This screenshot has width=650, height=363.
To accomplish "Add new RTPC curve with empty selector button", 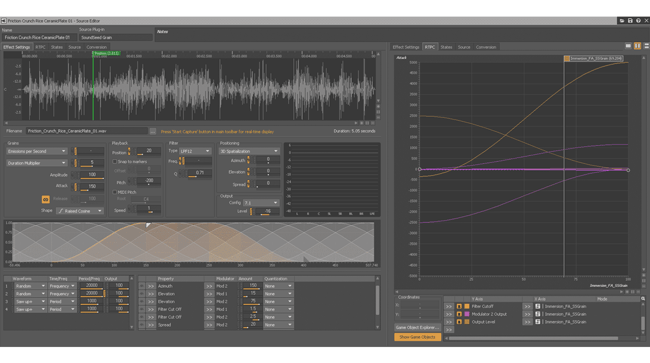I will pyautogui.click(x=449, y=330).
